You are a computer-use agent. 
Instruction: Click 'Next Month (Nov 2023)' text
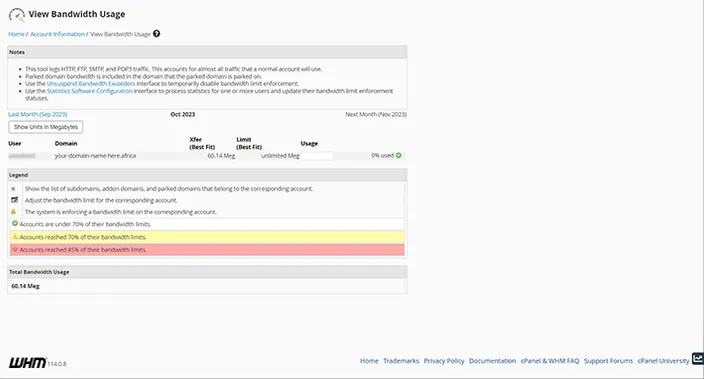(x=376, y=115)
